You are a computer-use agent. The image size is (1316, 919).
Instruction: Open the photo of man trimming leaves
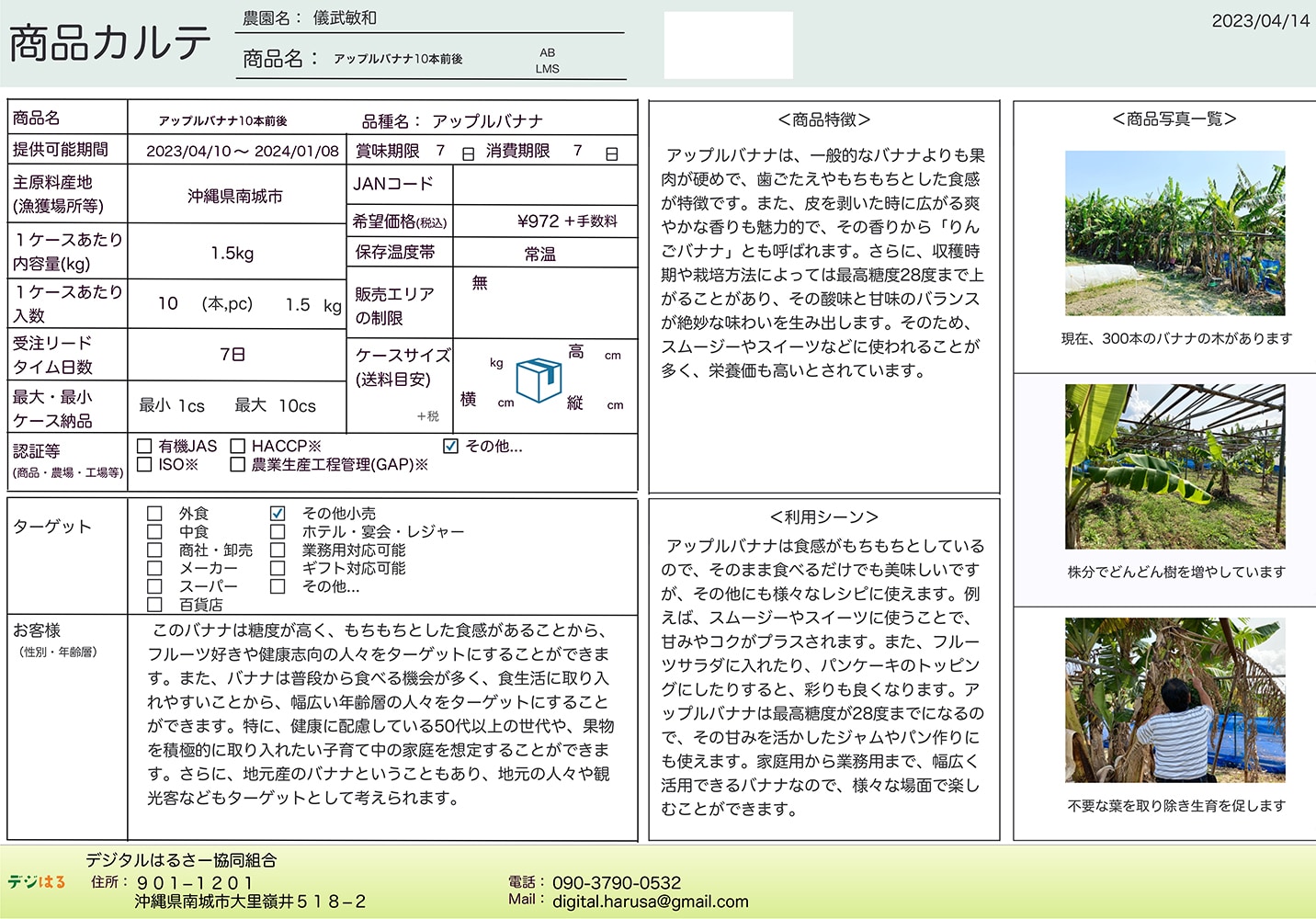1174,700
